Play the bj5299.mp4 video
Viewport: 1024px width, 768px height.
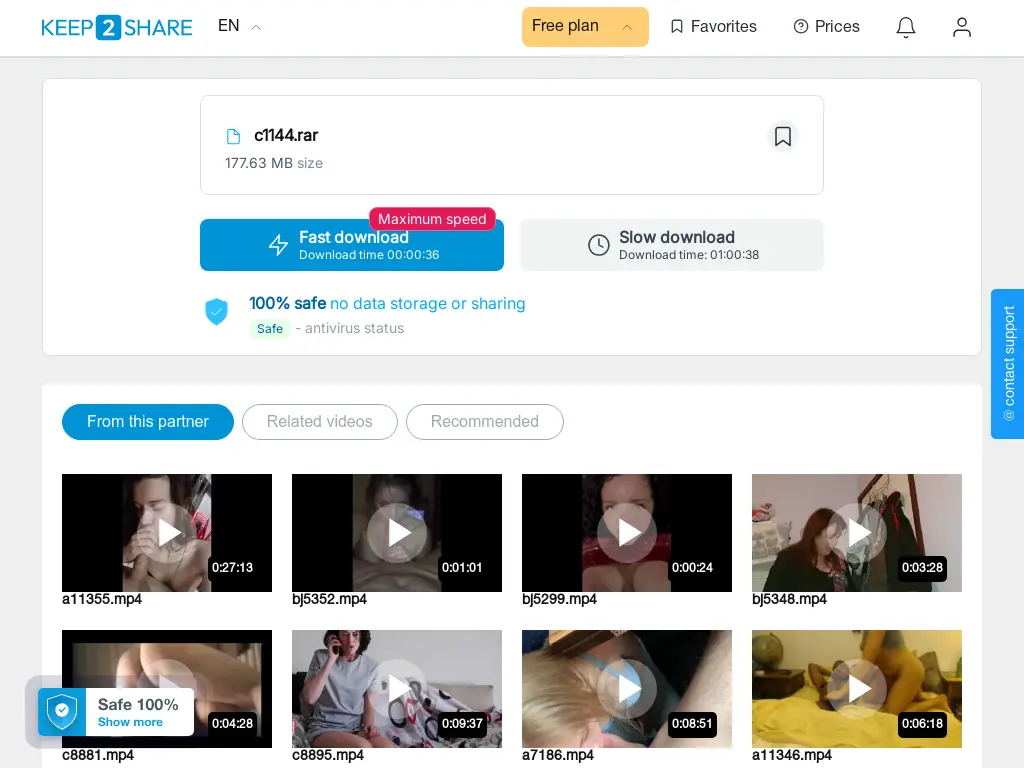627,533
